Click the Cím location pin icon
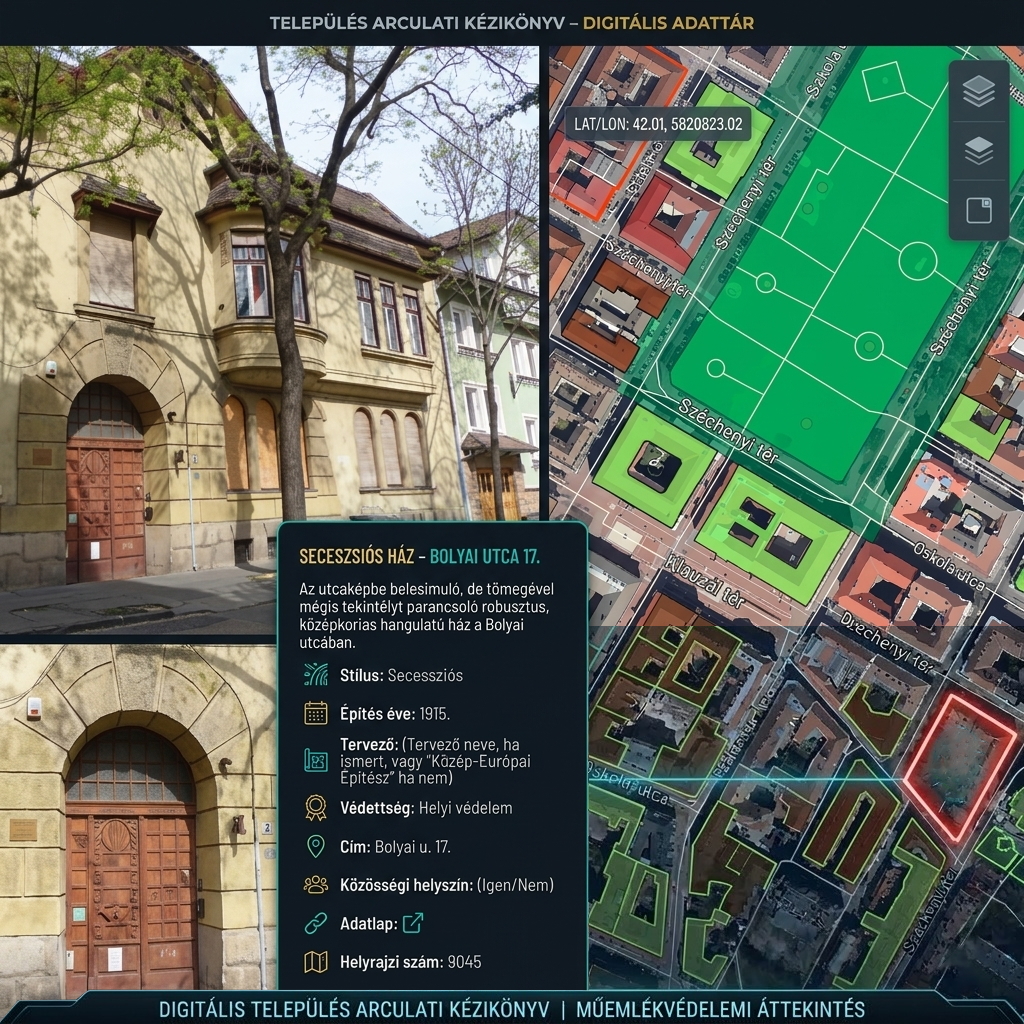1024x1024 pixels. 316,844
